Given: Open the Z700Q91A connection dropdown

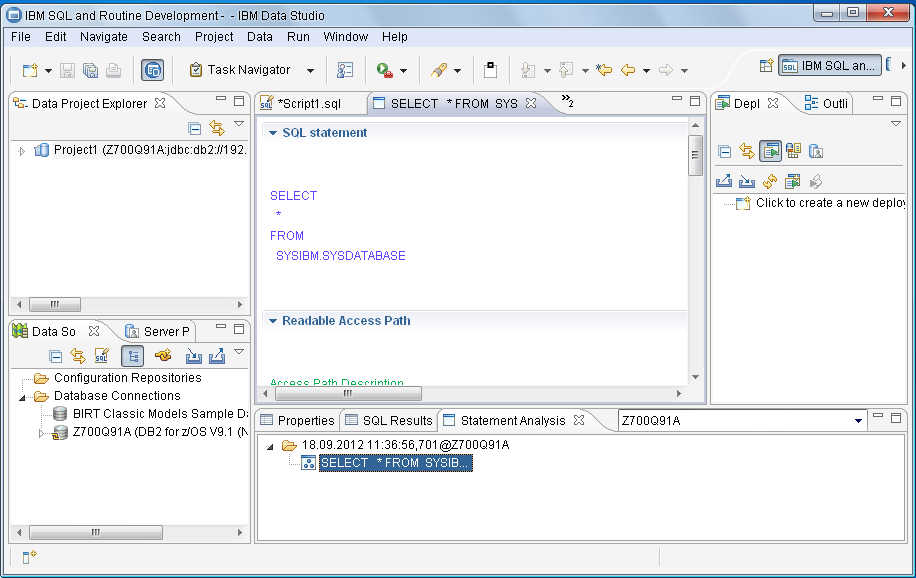Looking at the screenshot, I should pyautogui.click(x=858, y=421).
